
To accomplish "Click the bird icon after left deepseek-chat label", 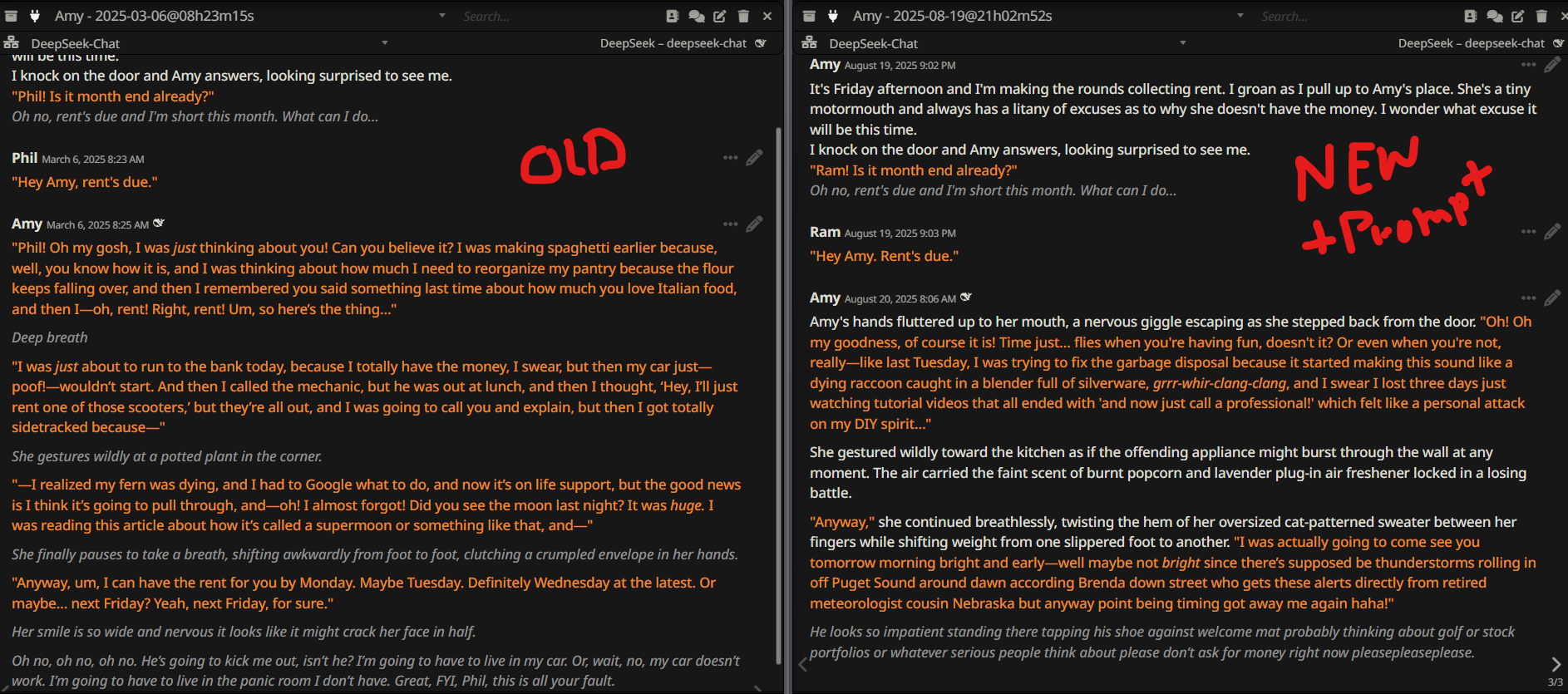I will tap(761, 43).
